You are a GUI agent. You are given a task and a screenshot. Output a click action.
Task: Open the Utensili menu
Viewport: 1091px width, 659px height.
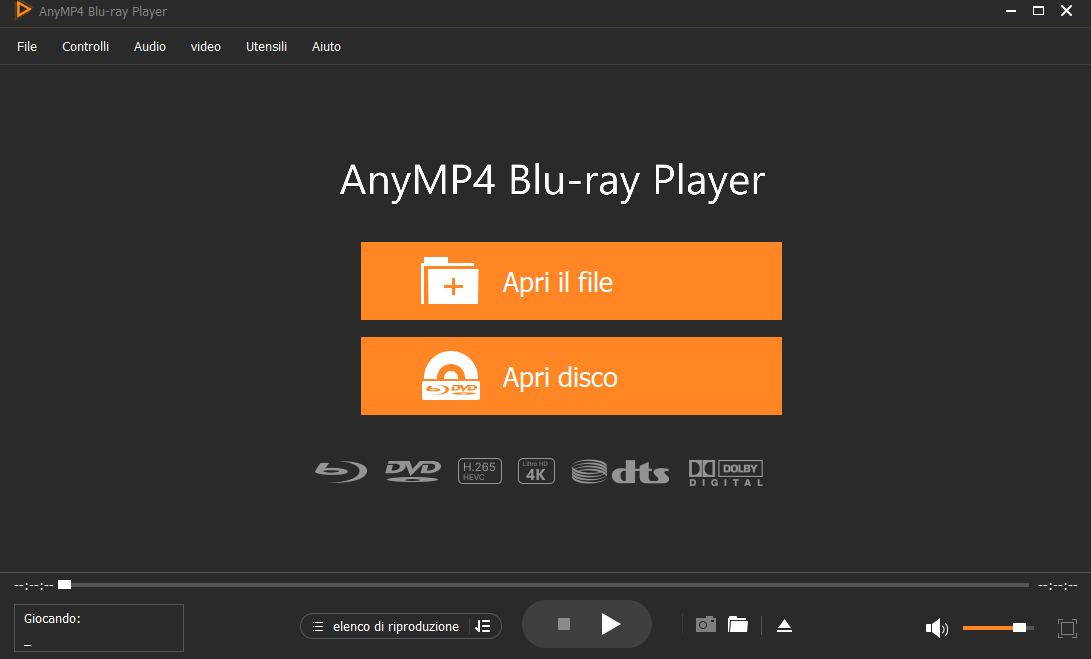coord(266,47)
